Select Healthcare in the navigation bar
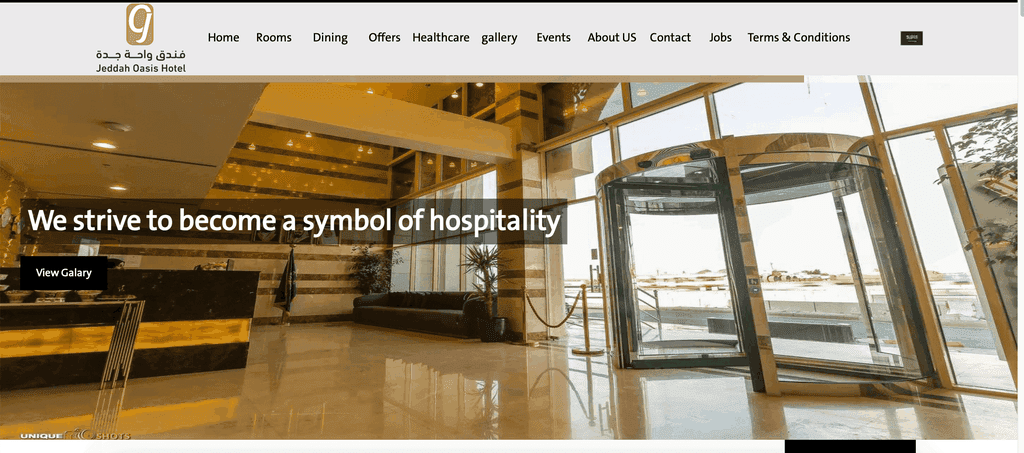Image resolution: width=1024 pixels, height=453 pixels. [441, 38]
